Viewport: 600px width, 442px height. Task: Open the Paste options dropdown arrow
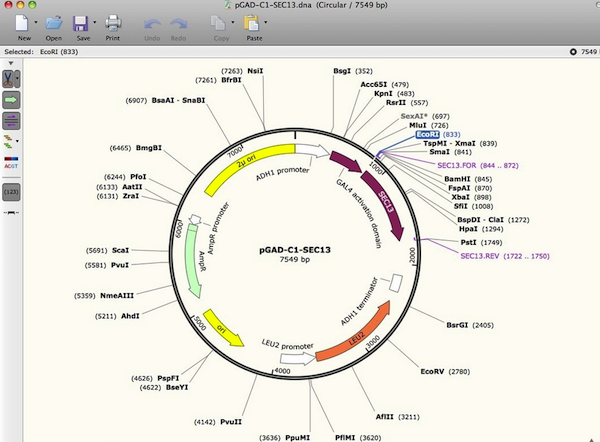tap(268, 22)
